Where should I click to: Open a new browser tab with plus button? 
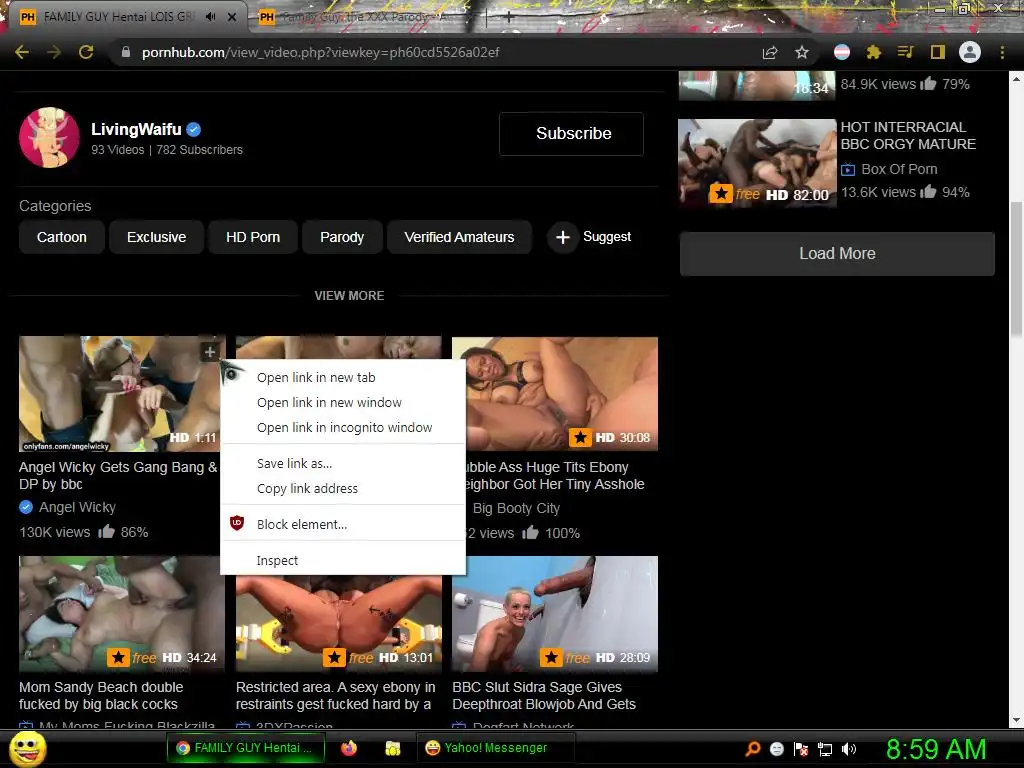point(509,18)
